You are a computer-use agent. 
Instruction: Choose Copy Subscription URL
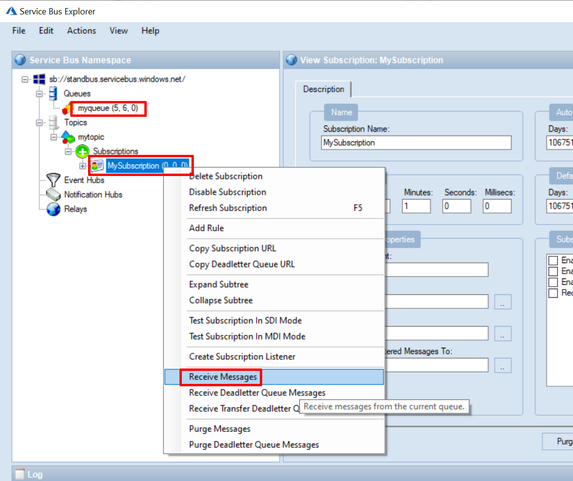(x=274, y=248)
